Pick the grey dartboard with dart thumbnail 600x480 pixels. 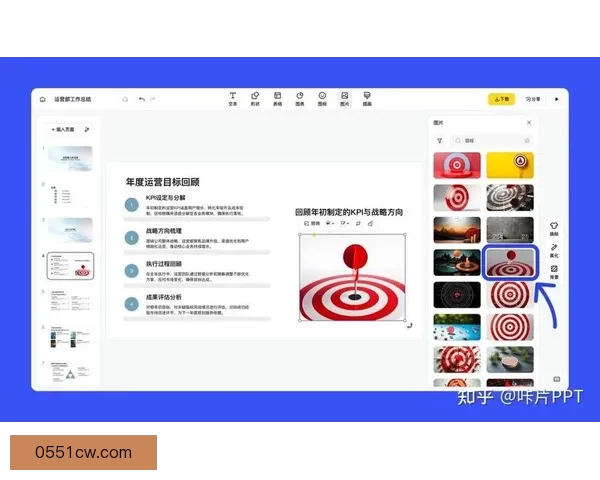click(x=510, y=198)
